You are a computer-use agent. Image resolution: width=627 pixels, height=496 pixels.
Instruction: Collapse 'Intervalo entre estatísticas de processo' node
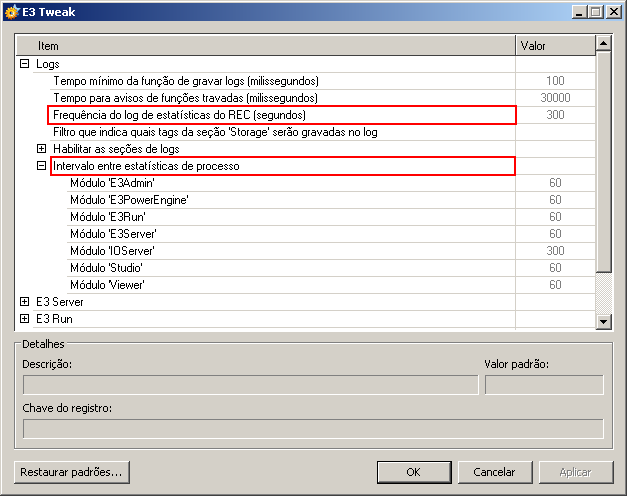pyautogui.click(x=41, y=166)
